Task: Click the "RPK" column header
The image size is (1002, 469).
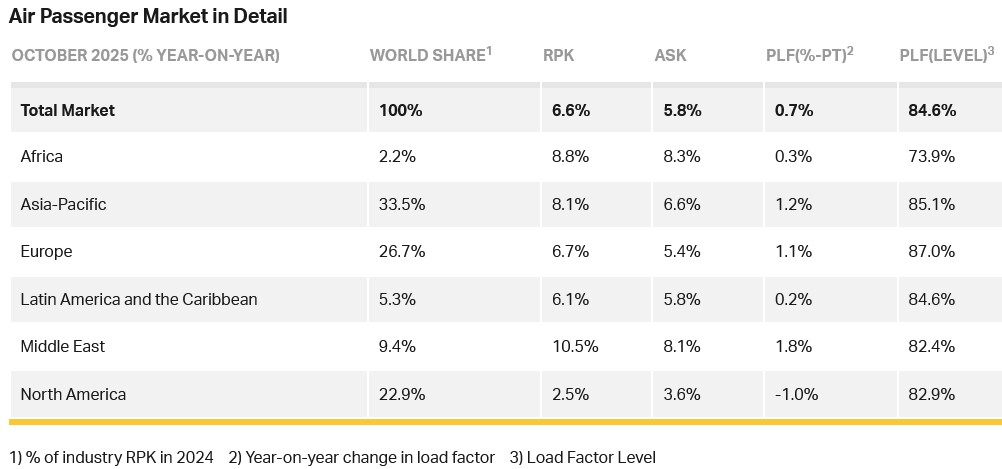Action: [558, 55]
